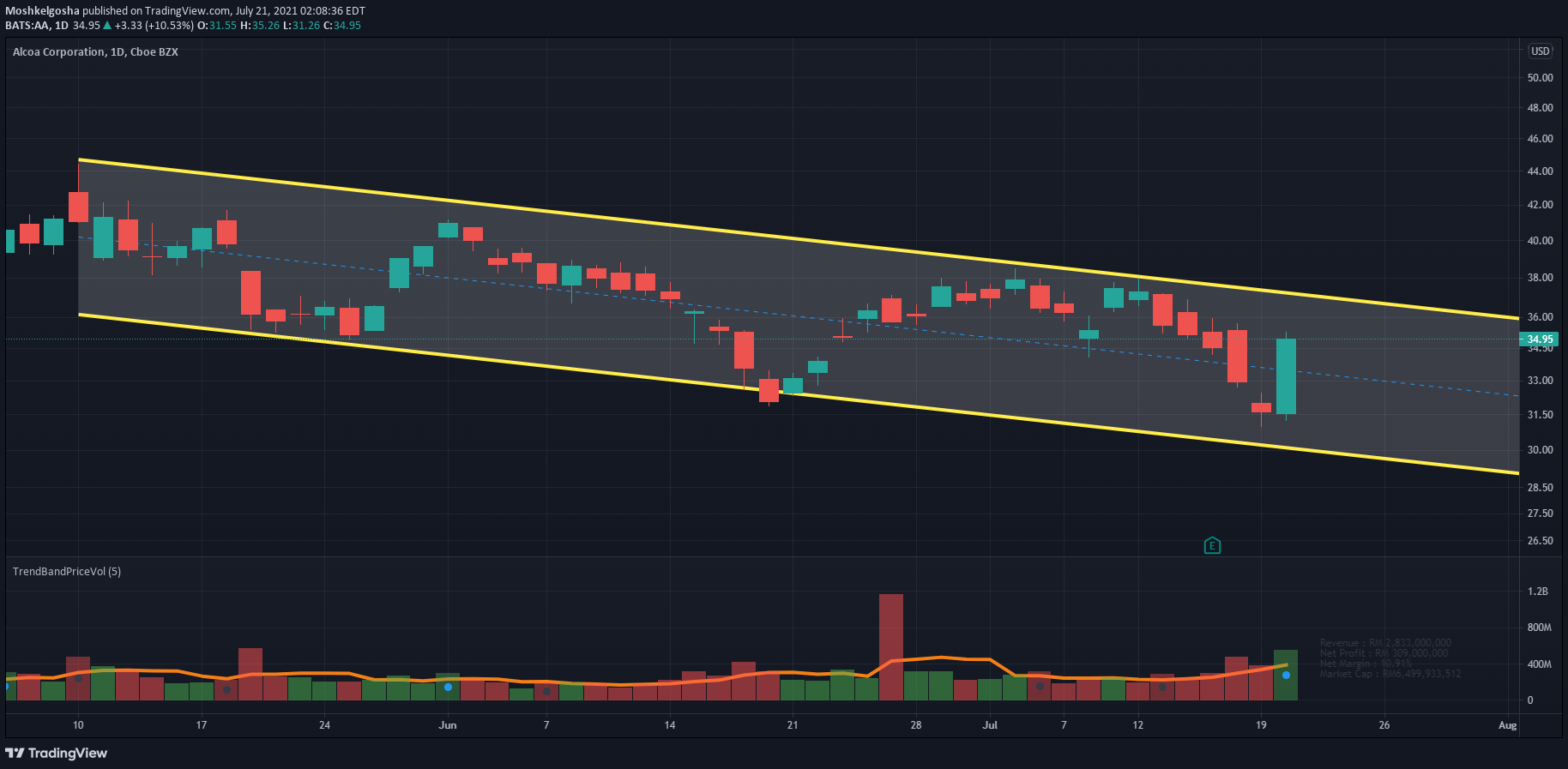This screenshot has width=1568, height=769.
Task: Click the 40.00 price axis label
Action: (1540, 241)
